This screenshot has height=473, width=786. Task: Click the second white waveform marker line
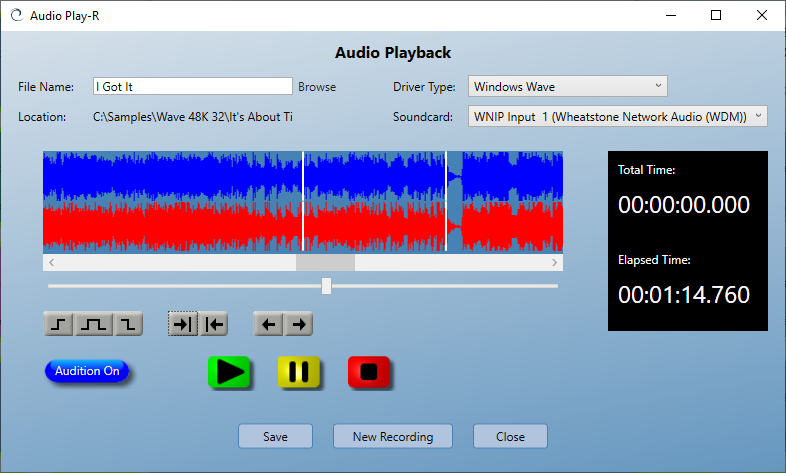coord(446,201)
